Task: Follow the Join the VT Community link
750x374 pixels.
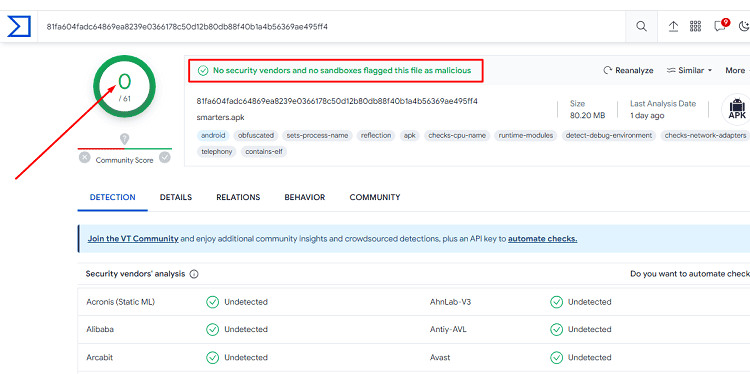Action: (133, 239)
